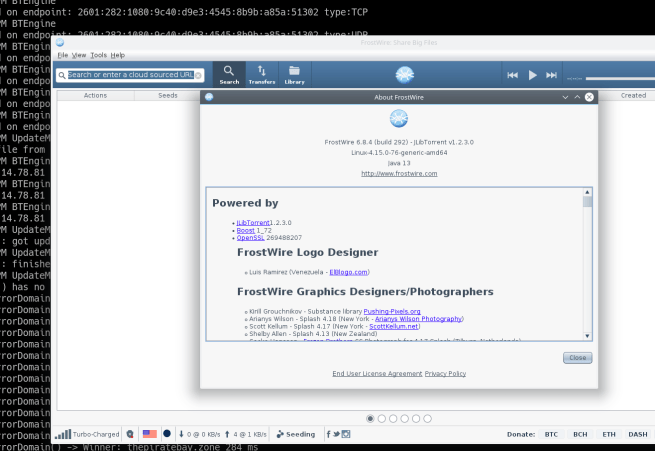The image size is (655, 451).
Task: Skip to previous track in player
Action: tap(513, 75)
